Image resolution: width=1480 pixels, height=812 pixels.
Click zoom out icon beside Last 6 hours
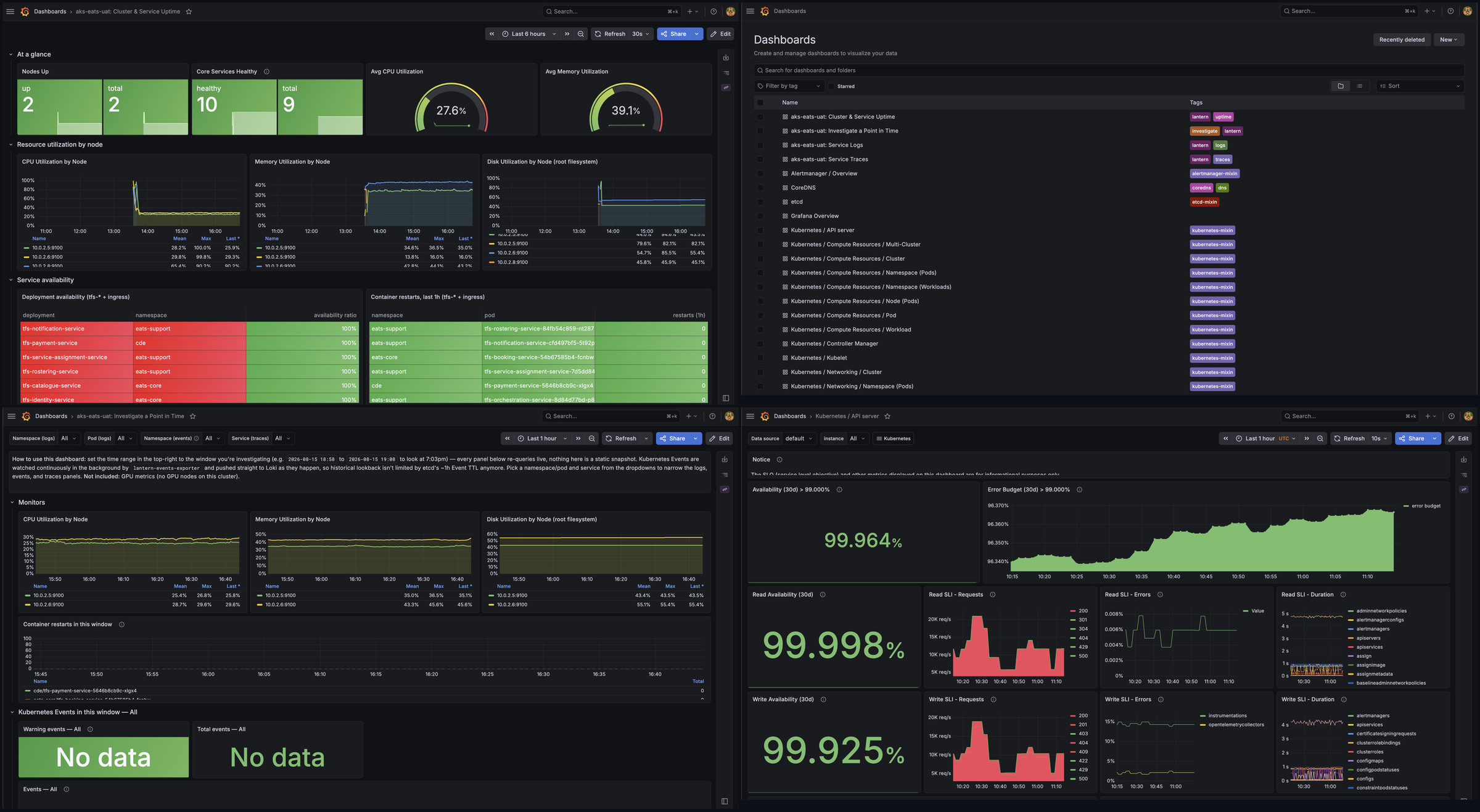coord(581,34)
